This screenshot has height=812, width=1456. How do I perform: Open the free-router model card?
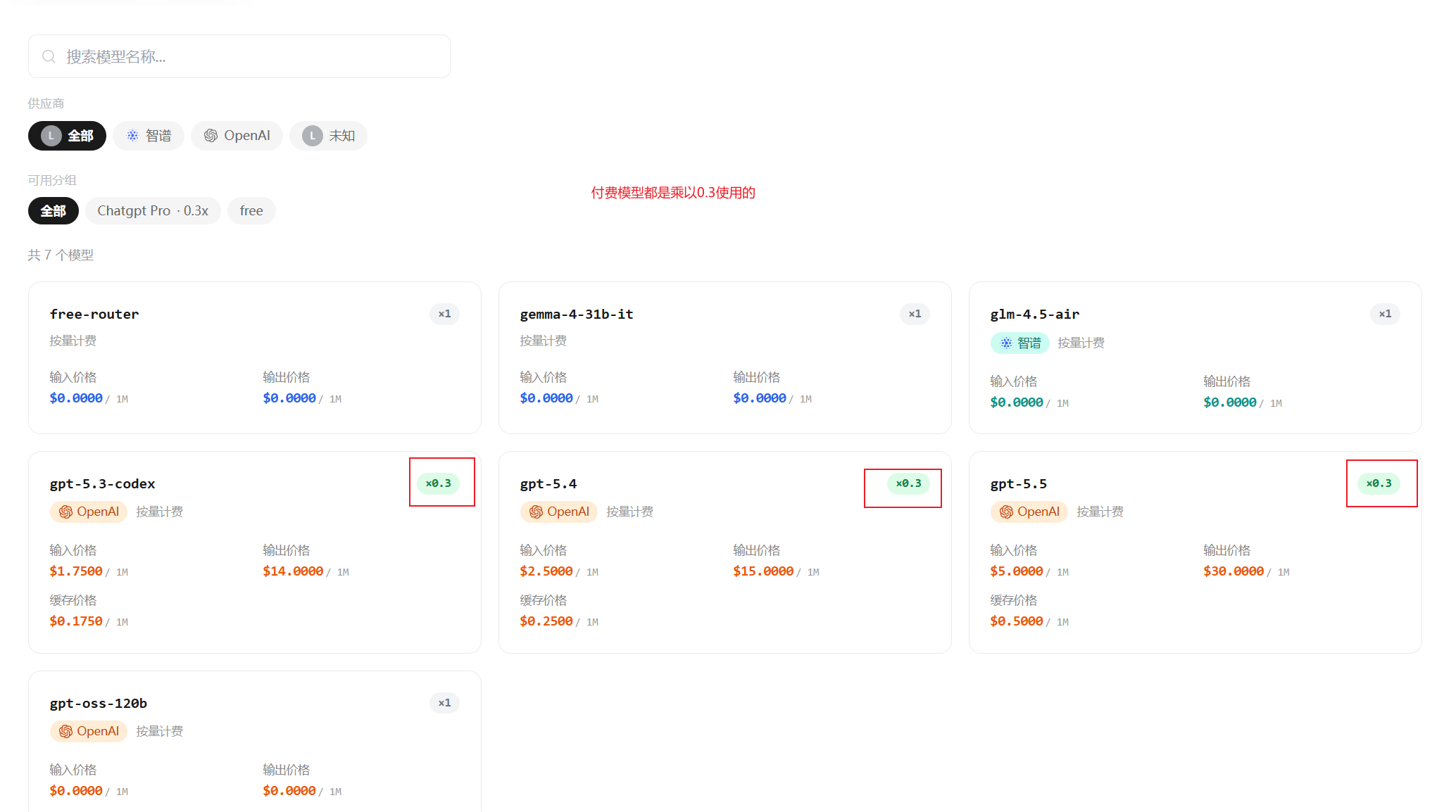point(255,357)
